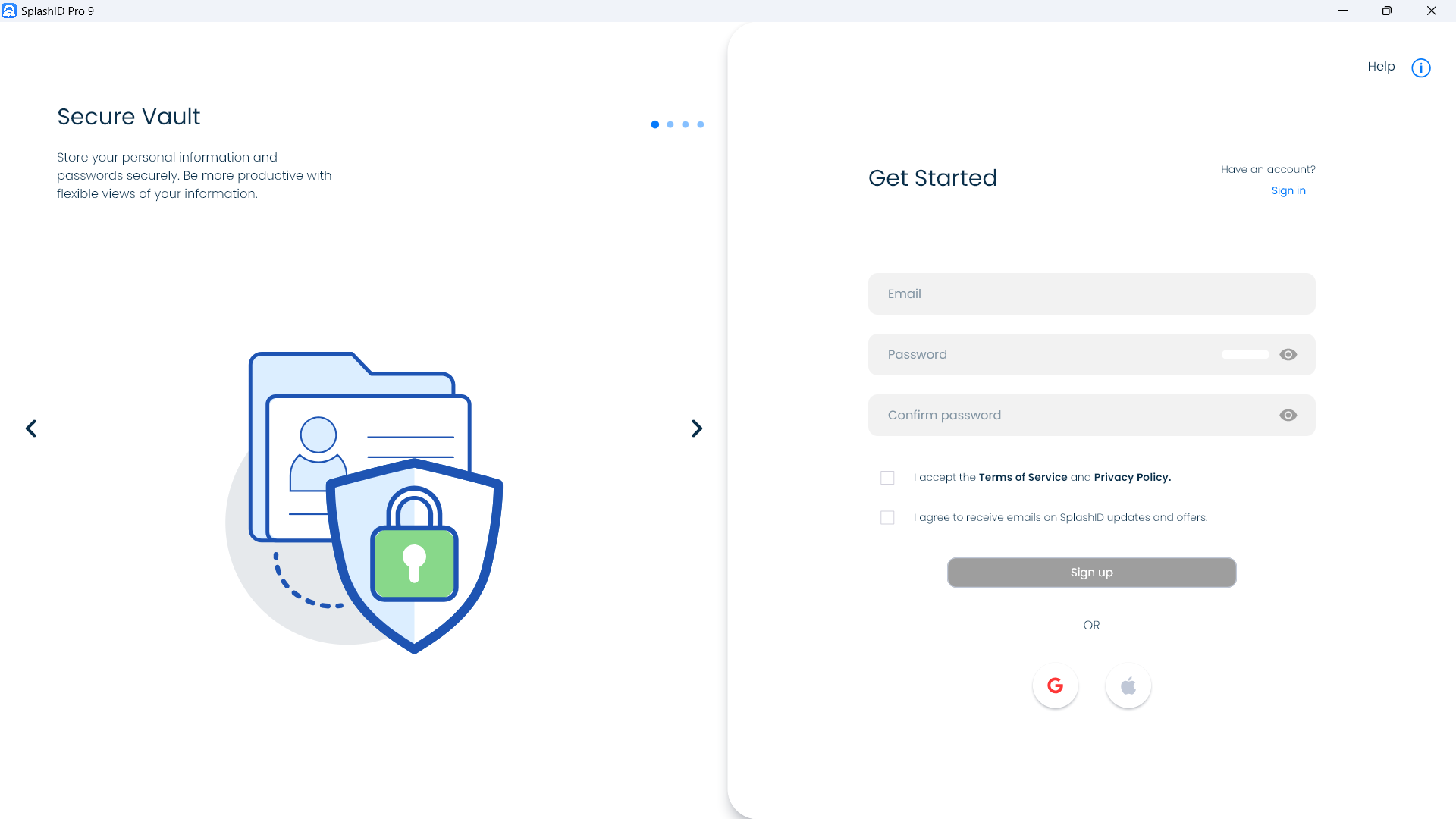Select the first carousel dot indicator

655,124
